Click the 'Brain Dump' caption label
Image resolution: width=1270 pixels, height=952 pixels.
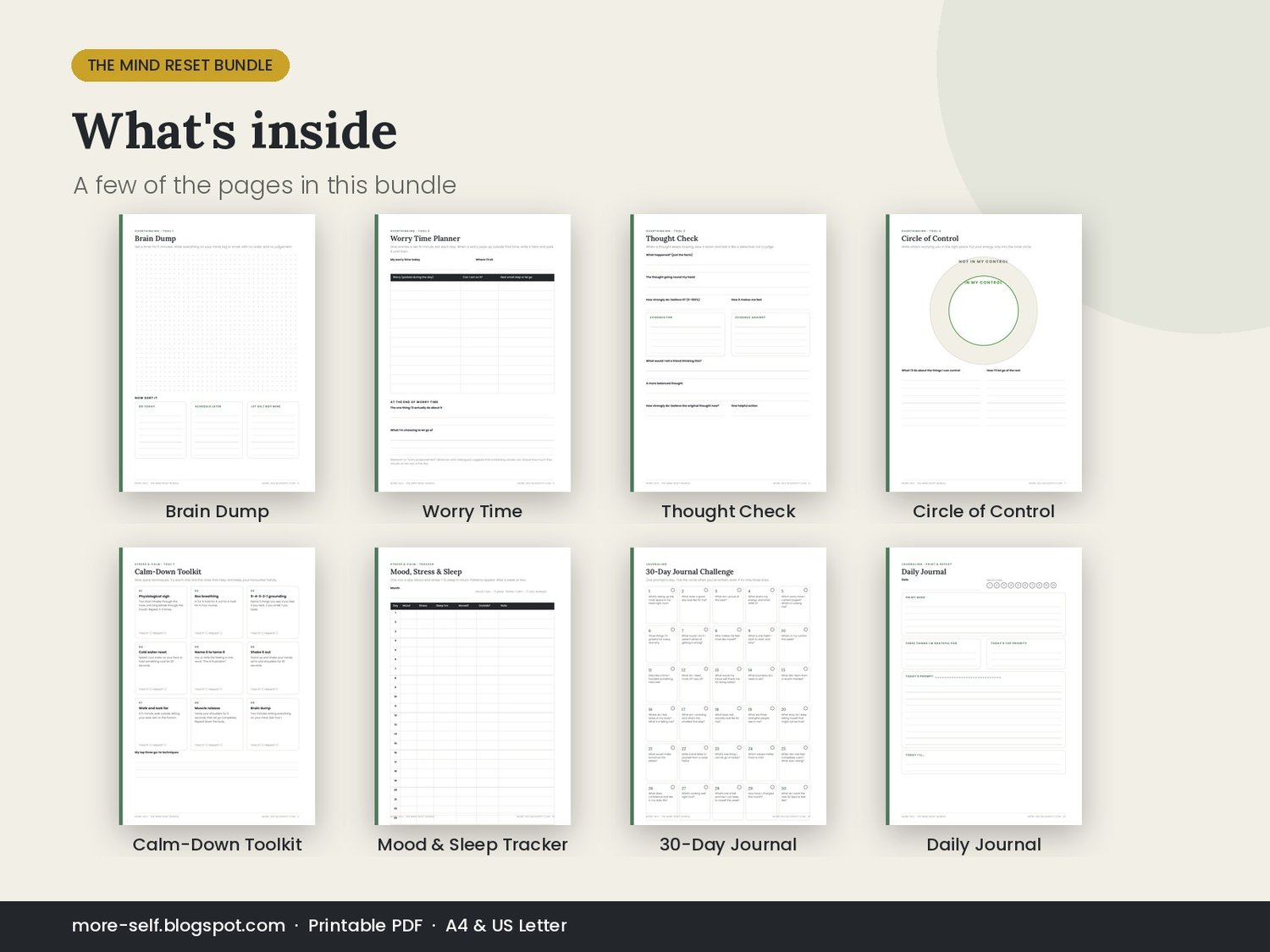(218, 511)
